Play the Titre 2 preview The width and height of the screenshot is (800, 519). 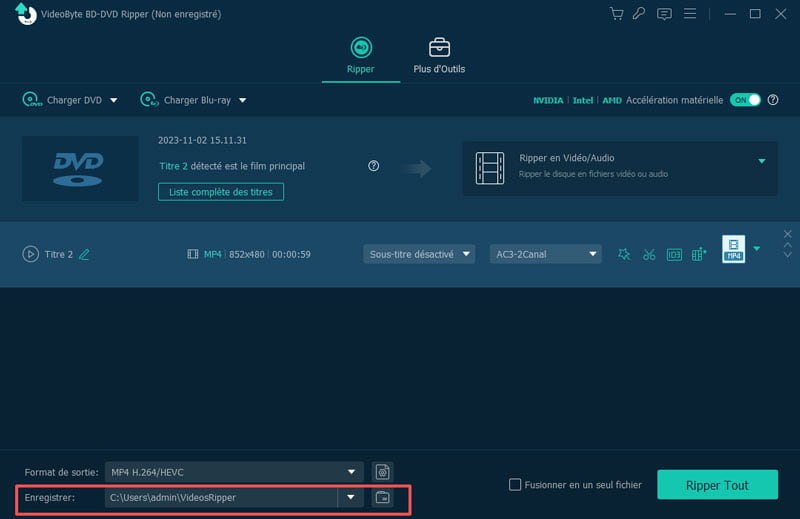click(x=30, y=255)
